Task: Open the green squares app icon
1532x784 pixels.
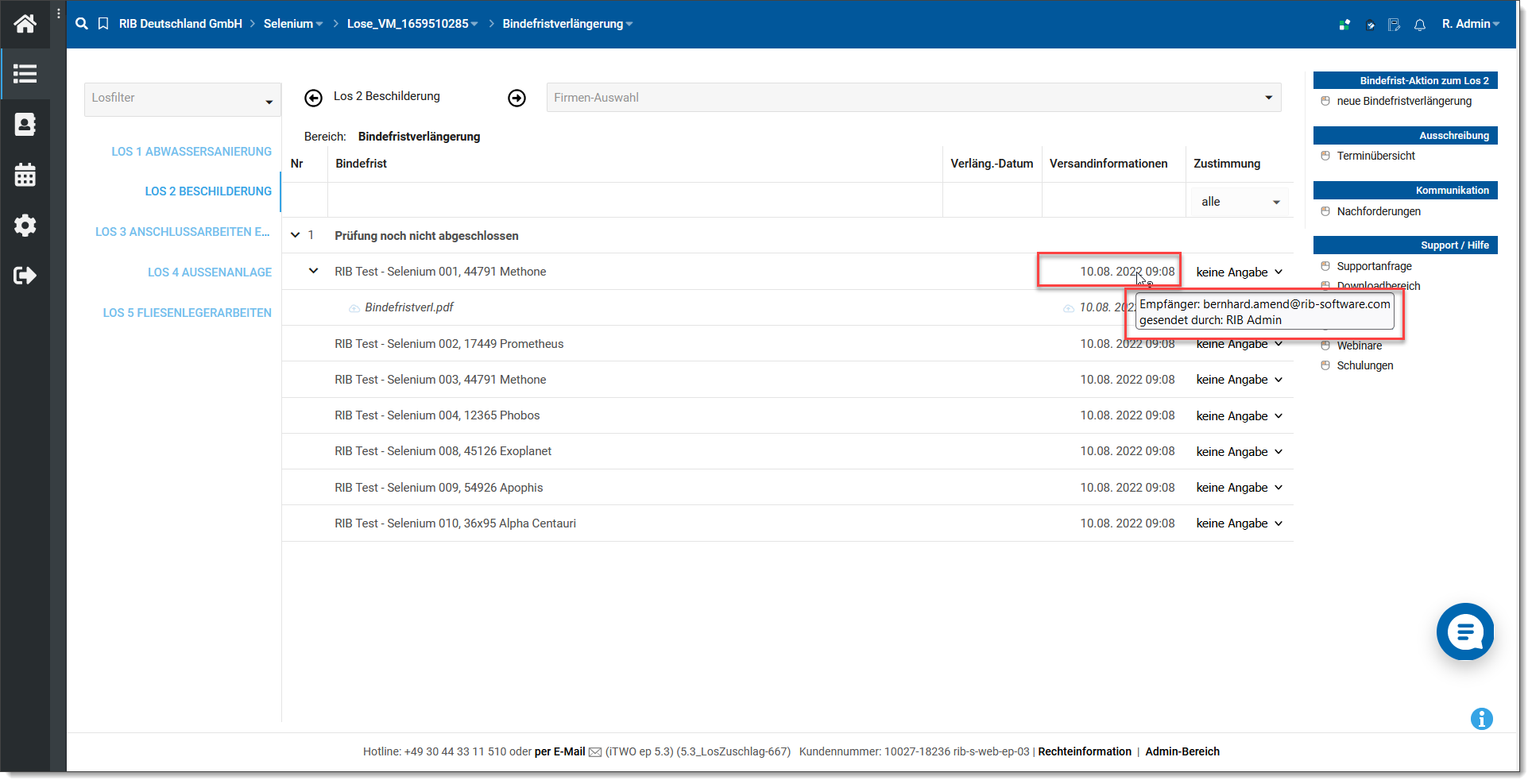Action: point(1344,25)
